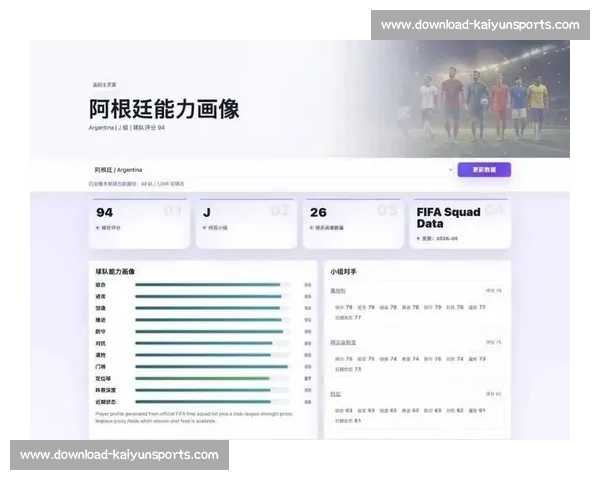Click the 近期状态 61 value under 约旦

point(348,421)
